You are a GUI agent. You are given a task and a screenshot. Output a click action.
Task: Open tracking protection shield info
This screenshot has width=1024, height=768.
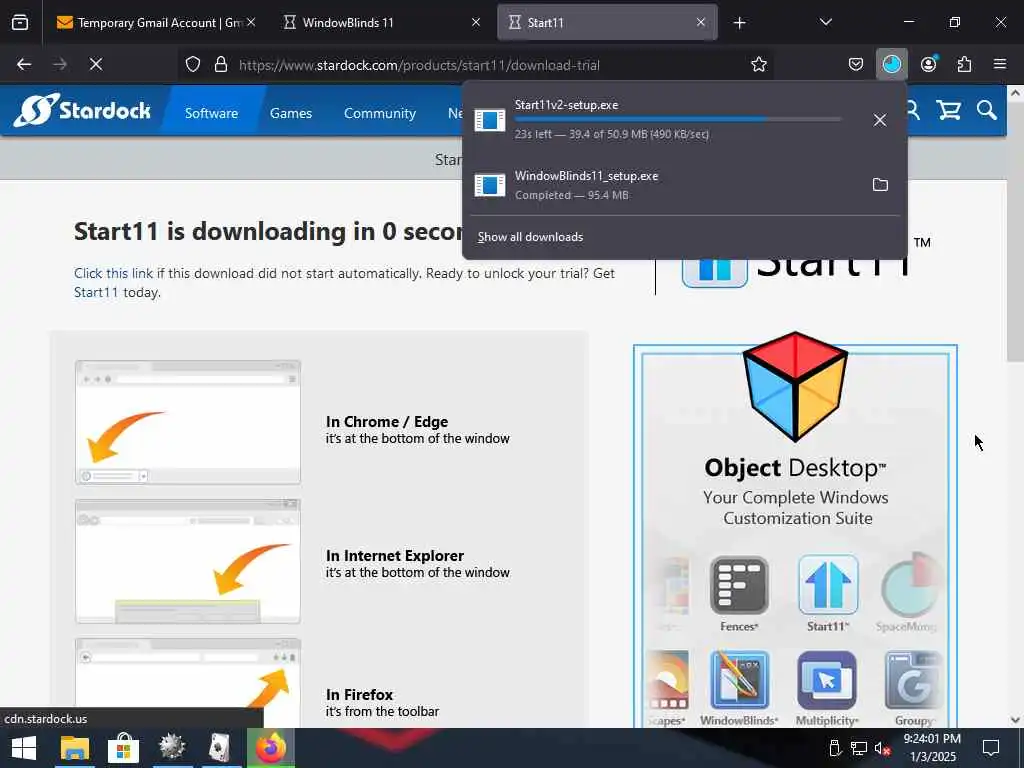[193, 65]
